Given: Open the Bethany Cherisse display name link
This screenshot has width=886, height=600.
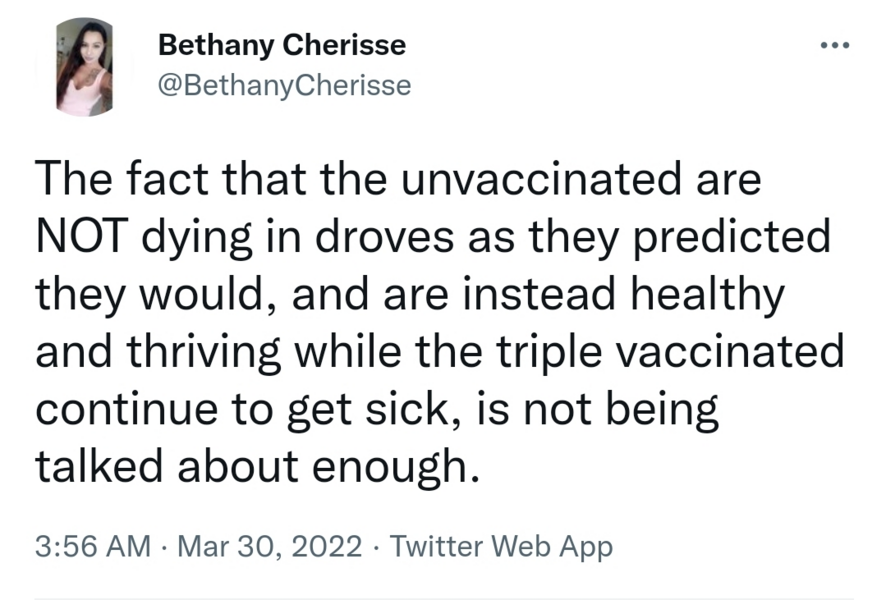Looking at the screenshot, I should tap(282, 45).
